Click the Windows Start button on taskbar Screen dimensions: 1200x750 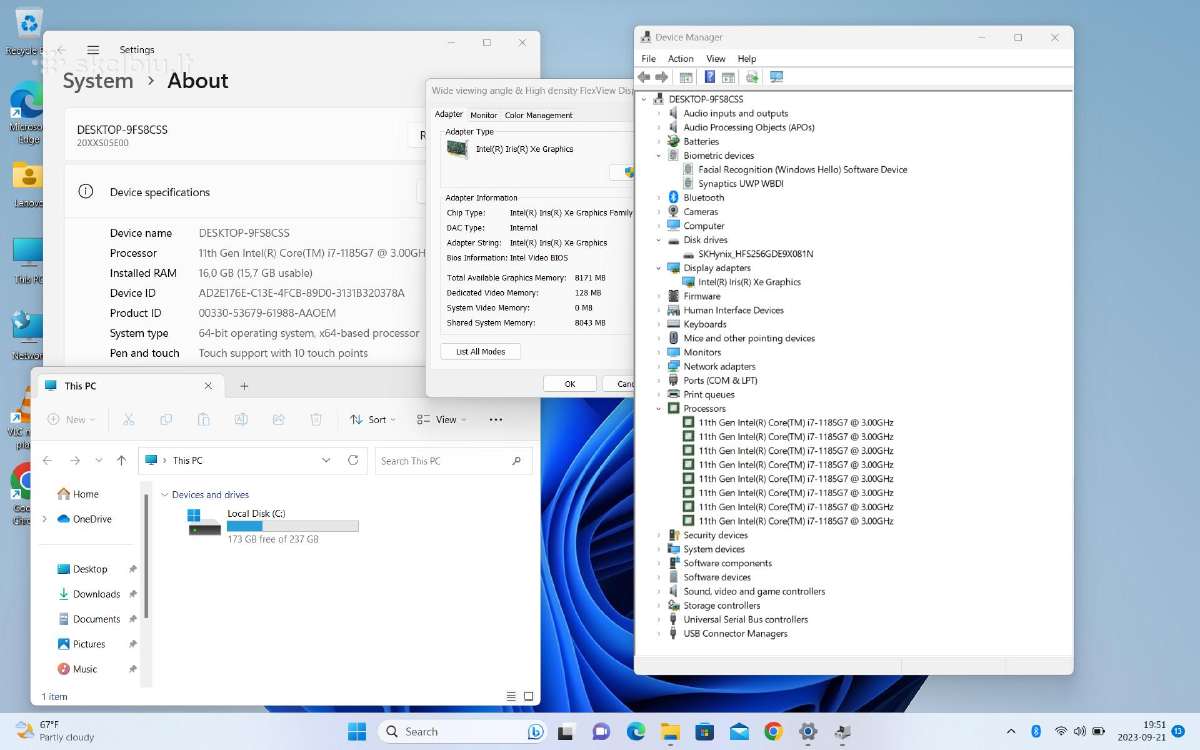coord(357,731)
